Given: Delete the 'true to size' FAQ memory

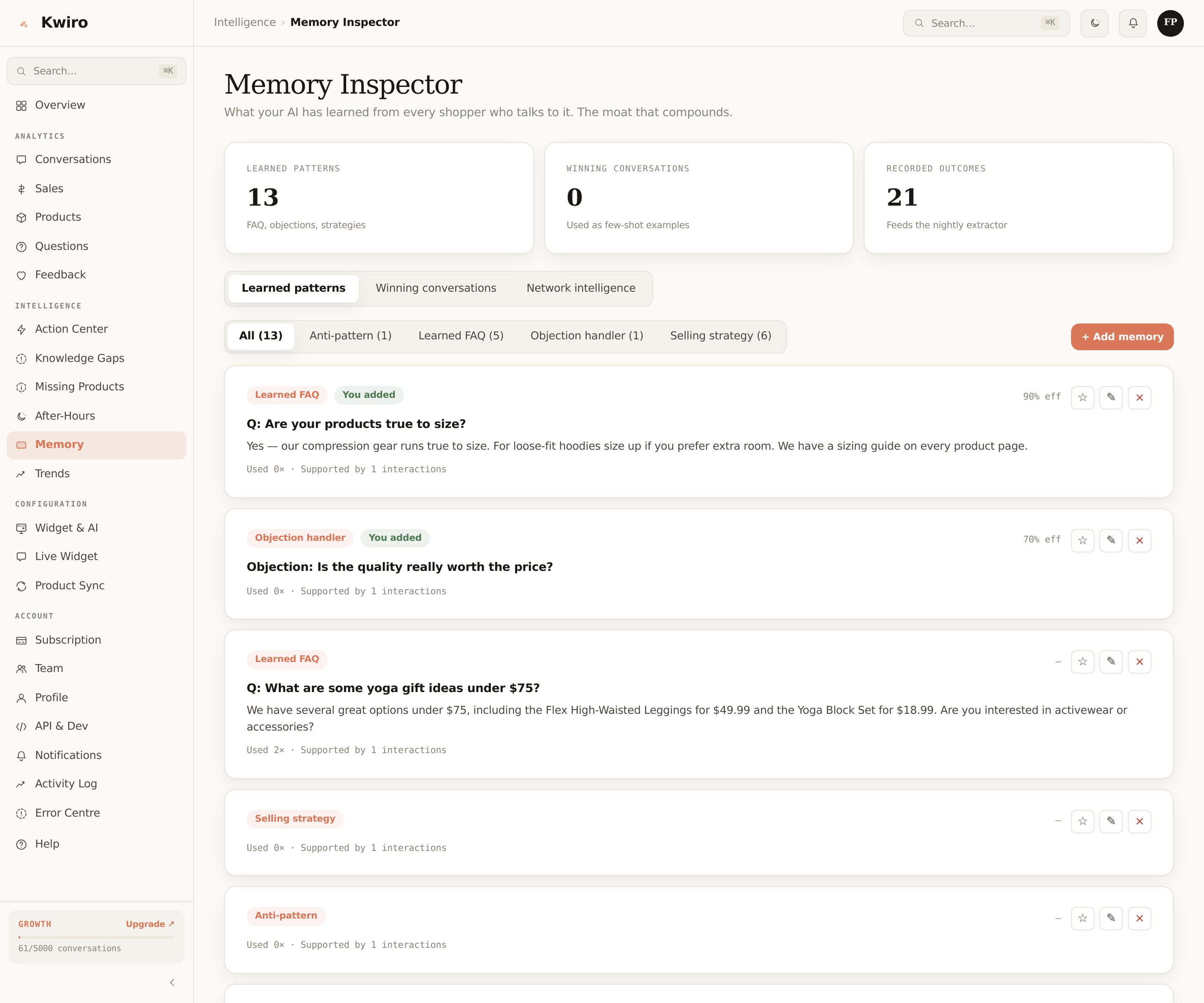Looking at the screenshot, I should point(1139,397).
